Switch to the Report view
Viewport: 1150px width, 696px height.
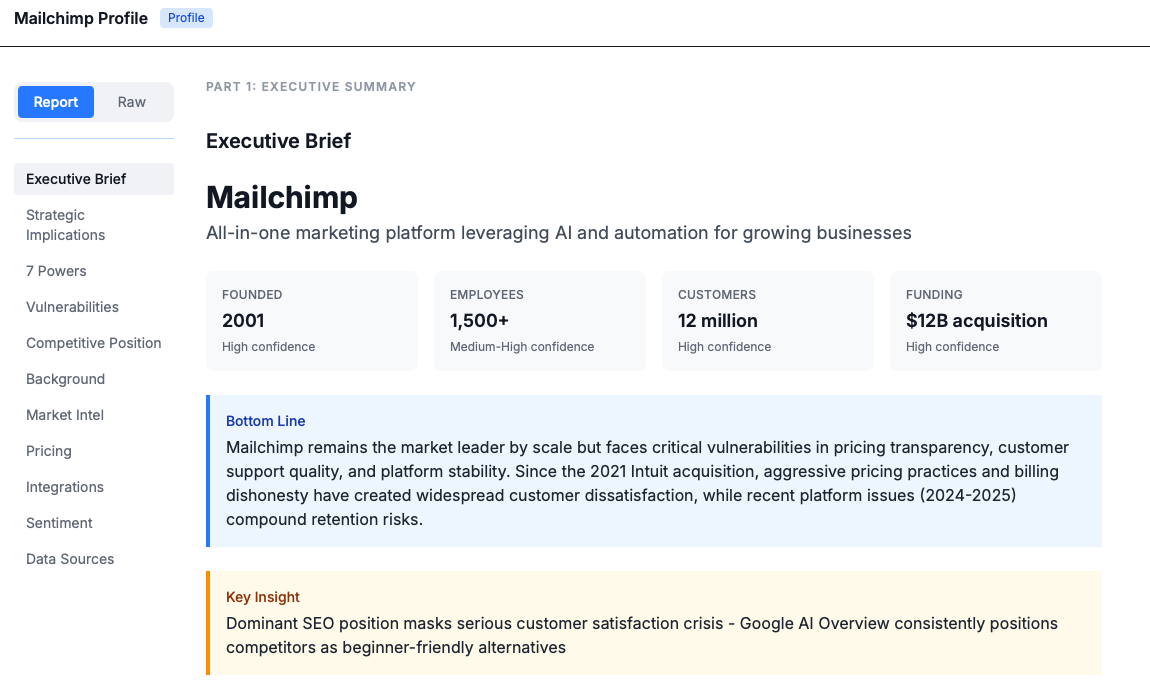coord(56,102)
